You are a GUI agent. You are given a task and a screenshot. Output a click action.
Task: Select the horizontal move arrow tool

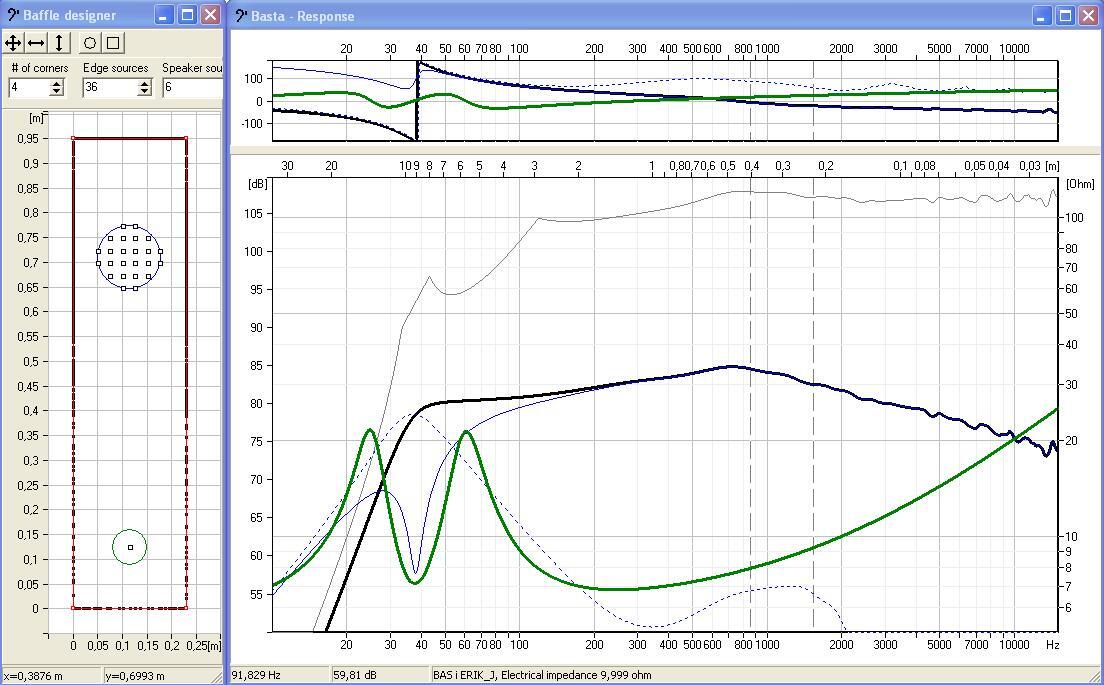point(36,42)
